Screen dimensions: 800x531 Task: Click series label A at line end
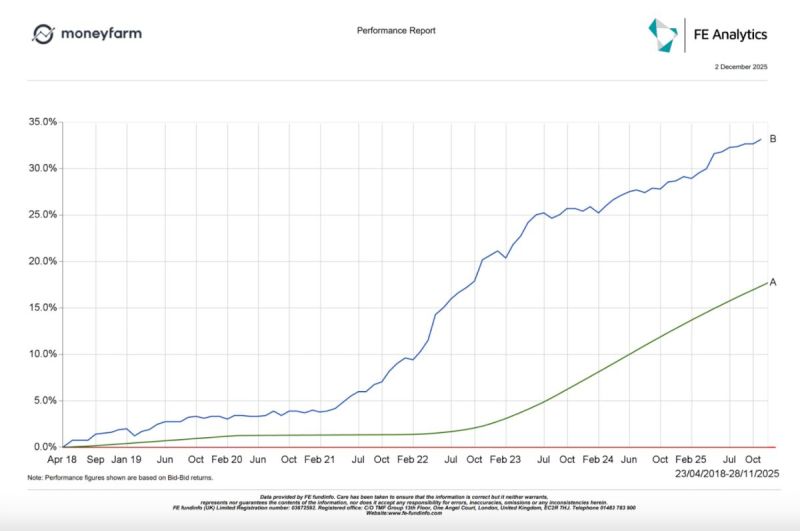773,282
